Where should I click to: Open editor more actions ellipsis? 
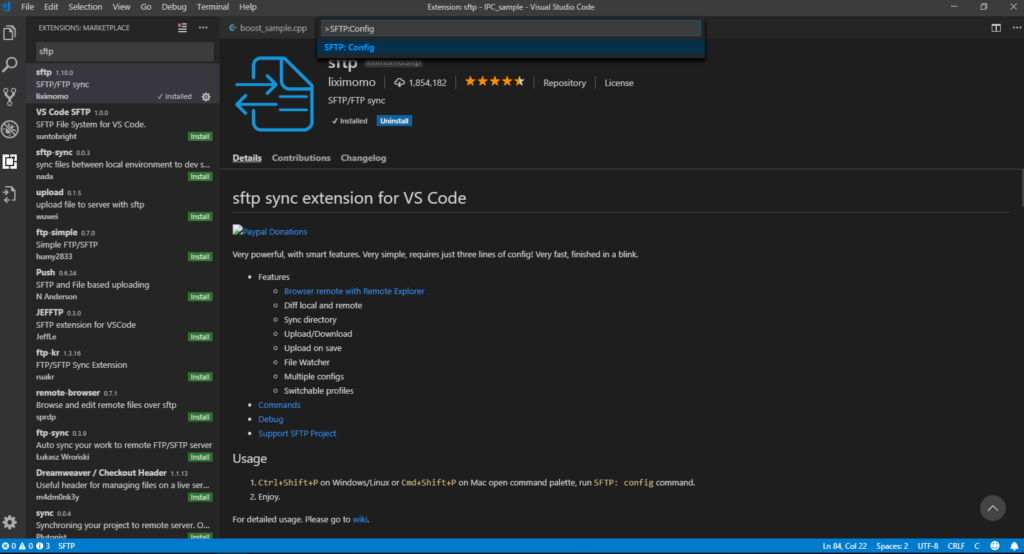click(x=1016, y=28)
